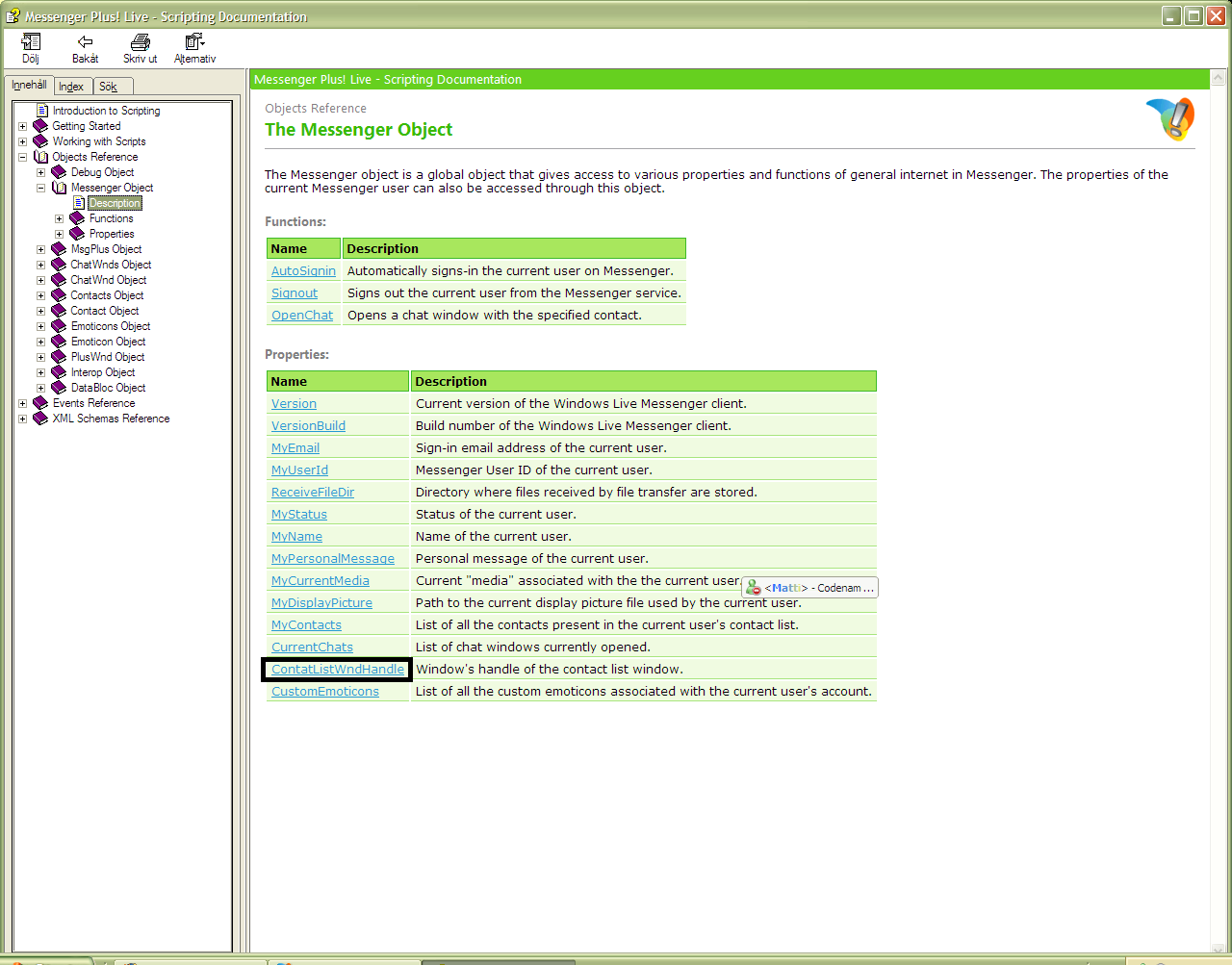Open the MyUserId property link
Screen dimensions: 1232x965
coord(299,470)
